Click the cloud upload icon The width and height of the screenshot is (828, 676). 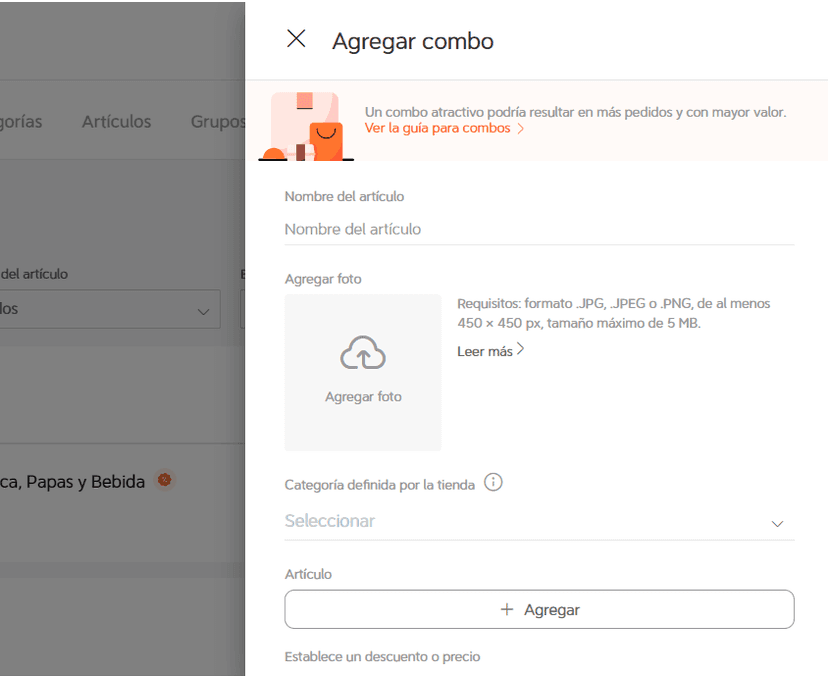click(x=363, y=353)
